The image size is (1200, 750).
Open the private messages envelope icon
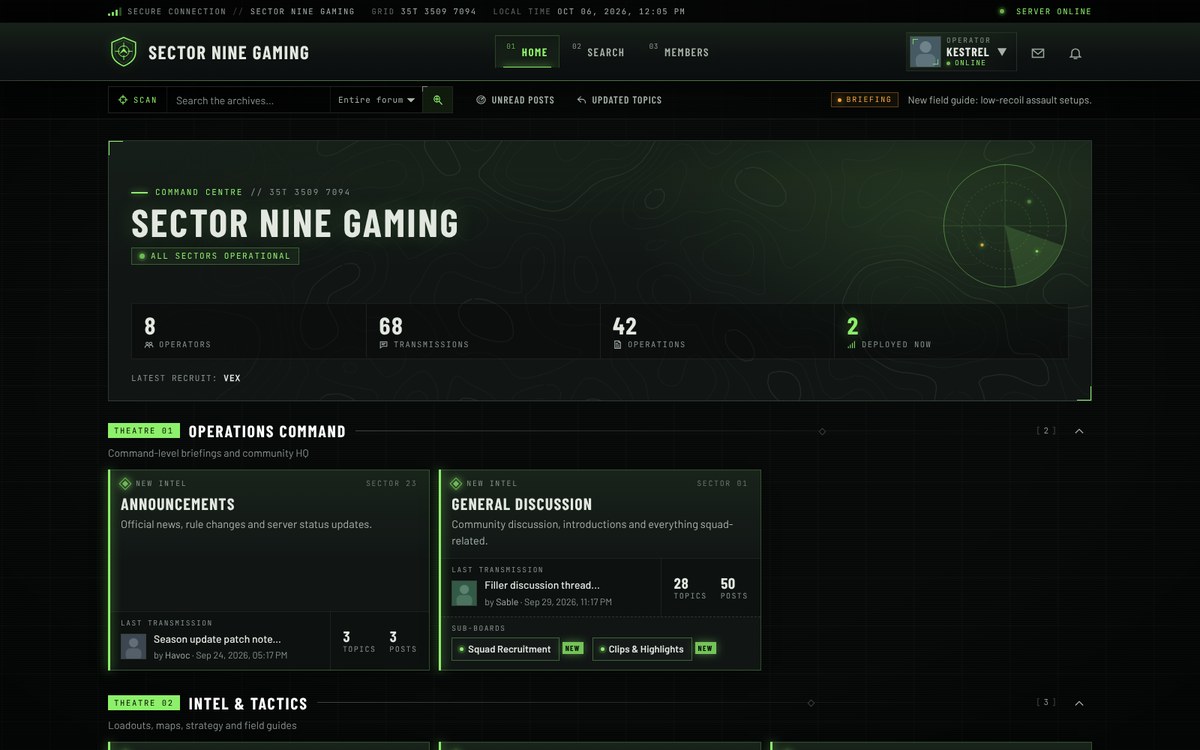point(1038,53)
